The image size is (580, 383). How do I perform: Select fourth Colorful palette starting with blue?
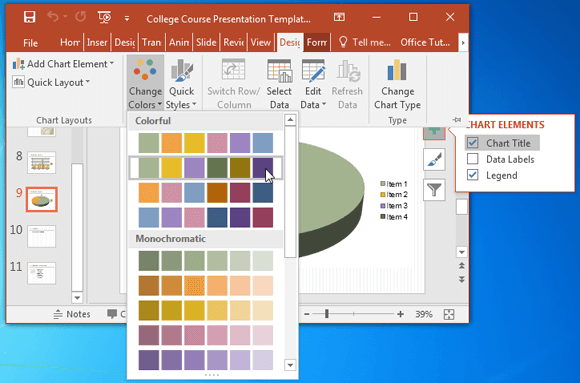tap(206, 218)
